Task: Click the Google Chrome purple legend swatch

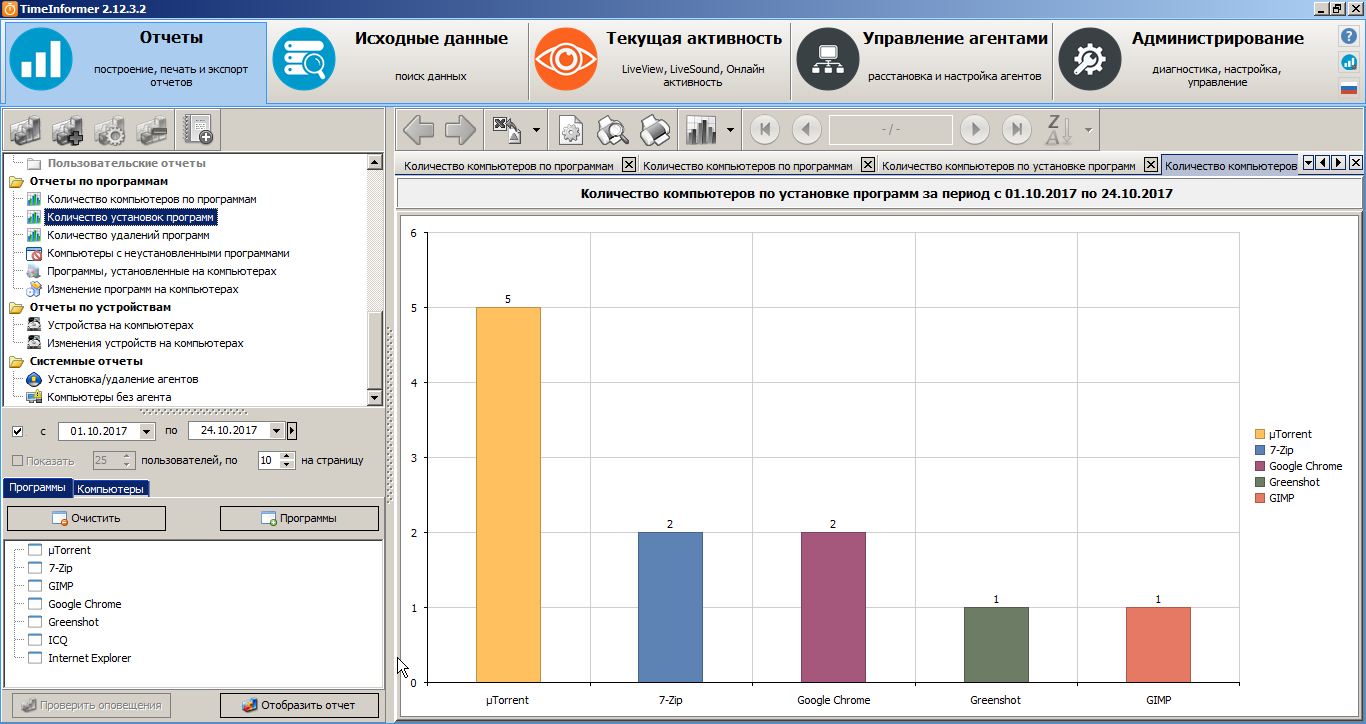Action: click(1260, 466)
